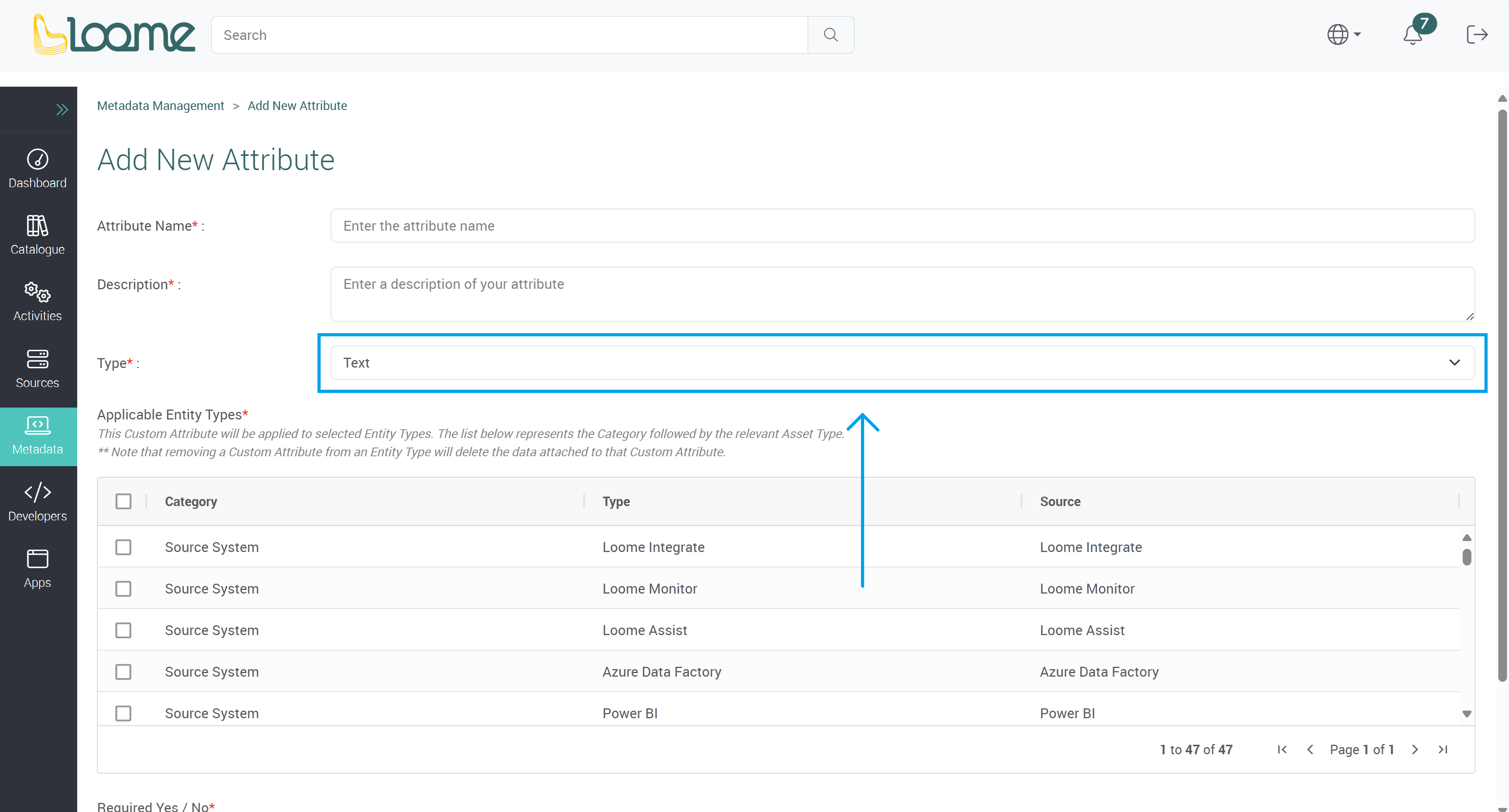The height and width of the screenshot is (812, 1509).
Task: Go to first page of the table
Action: tap(1282, 749)
